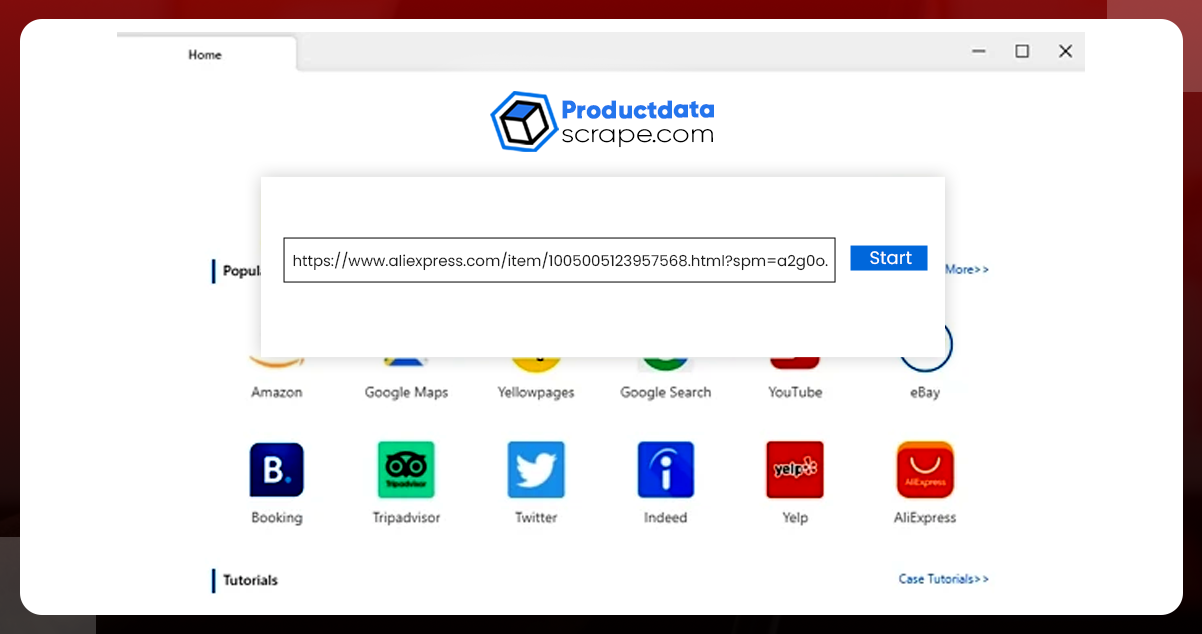Open the Tripadvisor owl icon

406,470
